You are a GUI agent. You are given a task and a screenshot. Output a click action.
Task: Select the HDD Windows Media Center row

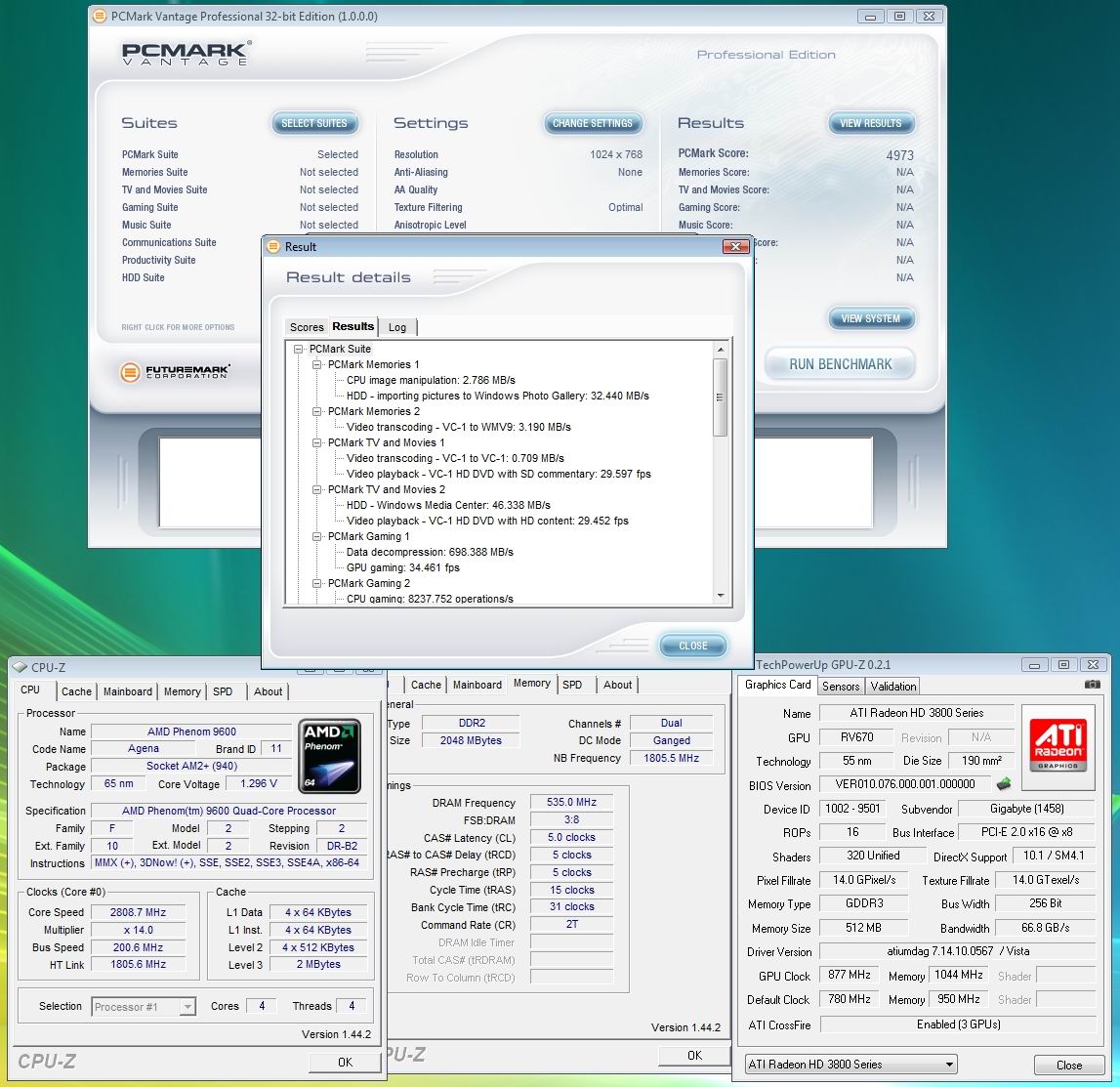coord(448,505)
